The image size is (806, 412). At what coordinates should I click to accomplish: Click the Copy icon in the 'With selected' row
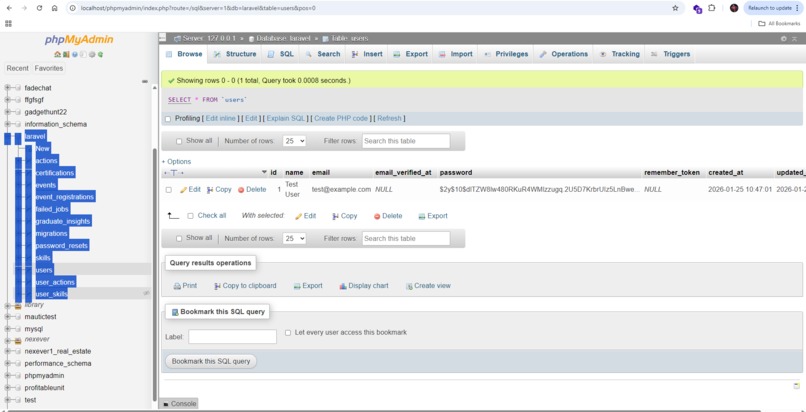336,216
